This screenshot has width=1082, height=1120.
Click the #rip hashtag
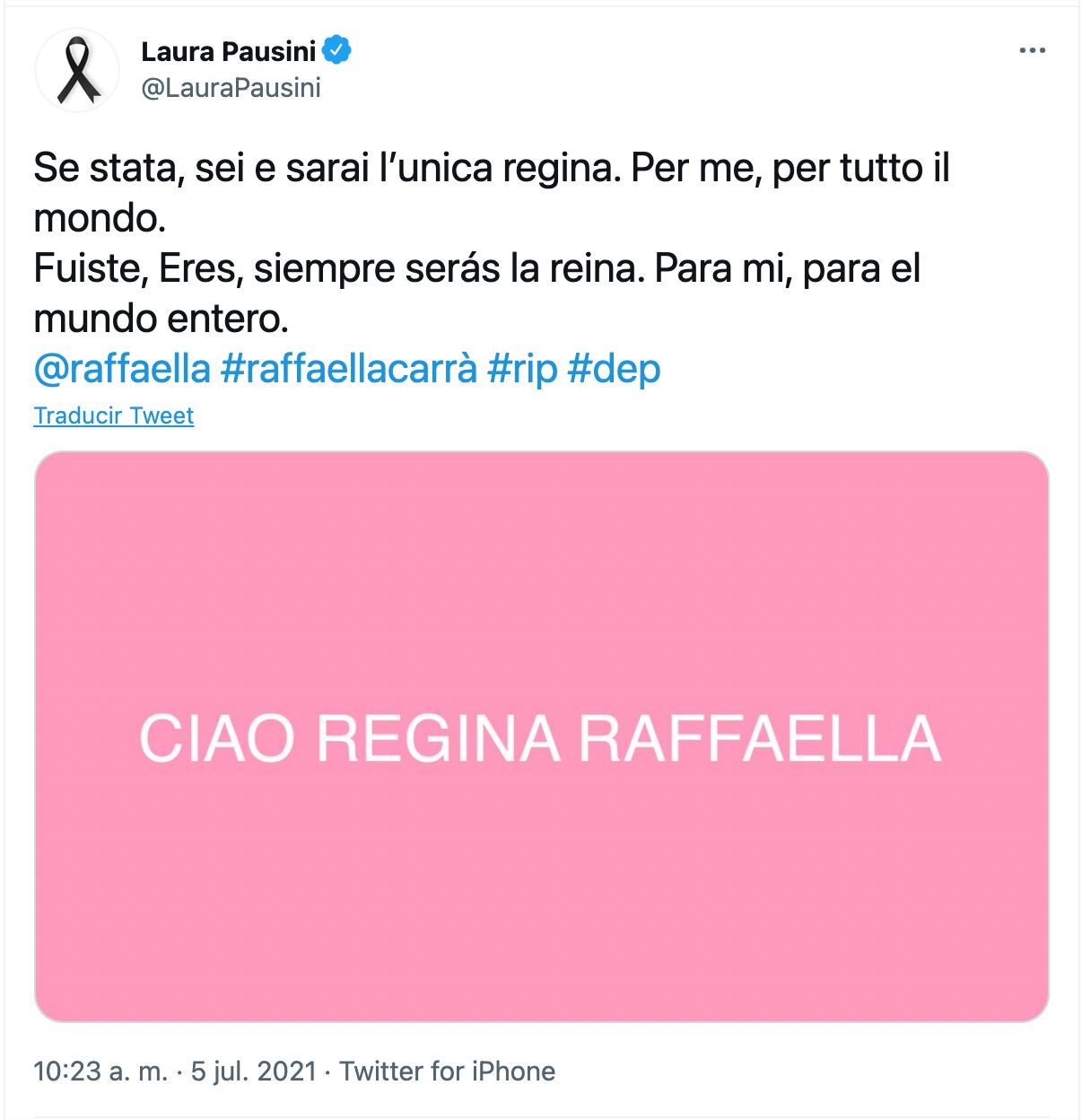click(522, 369)
